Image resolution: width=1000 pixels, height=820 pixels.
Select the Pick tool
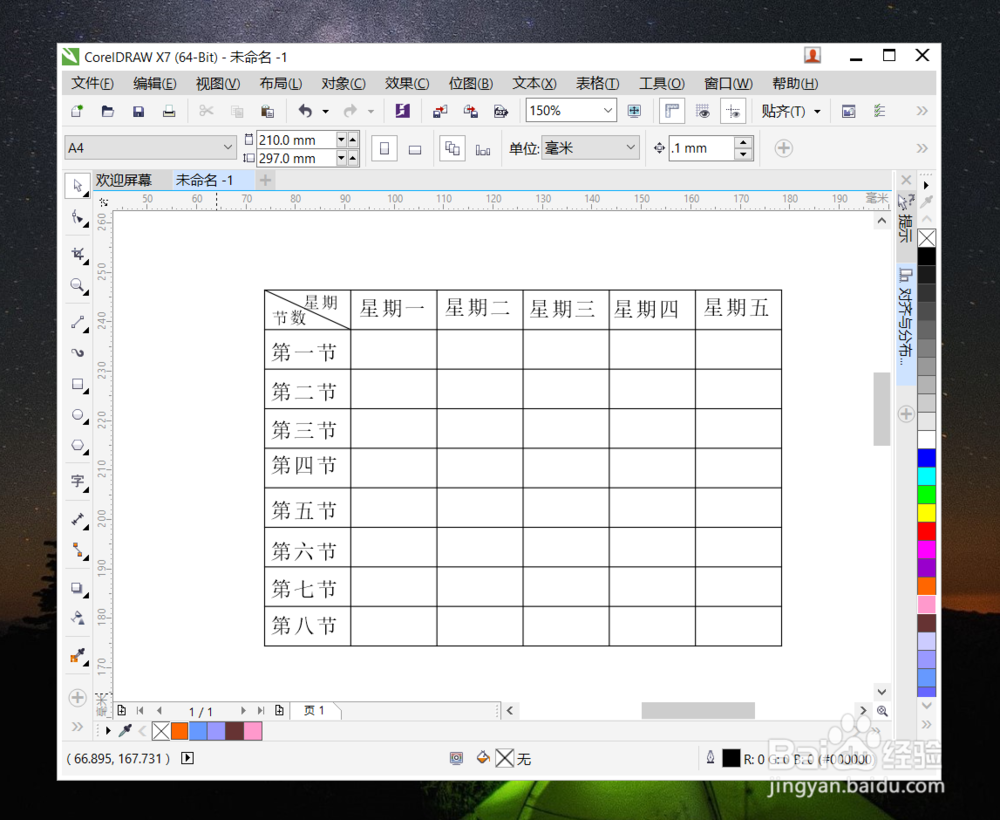click(x=77, y=186)
